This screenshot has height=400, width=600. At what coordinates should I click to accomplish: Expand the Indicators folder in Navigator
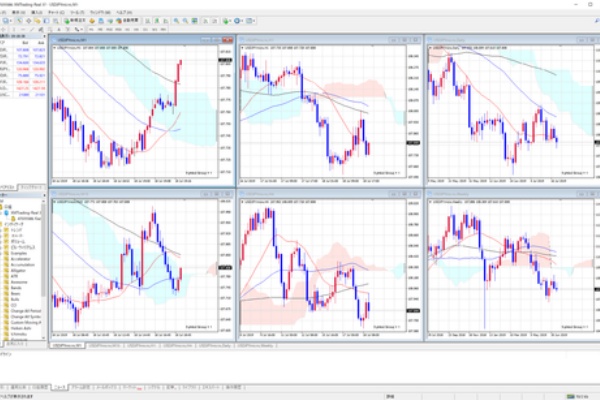(x=3, y=225)
